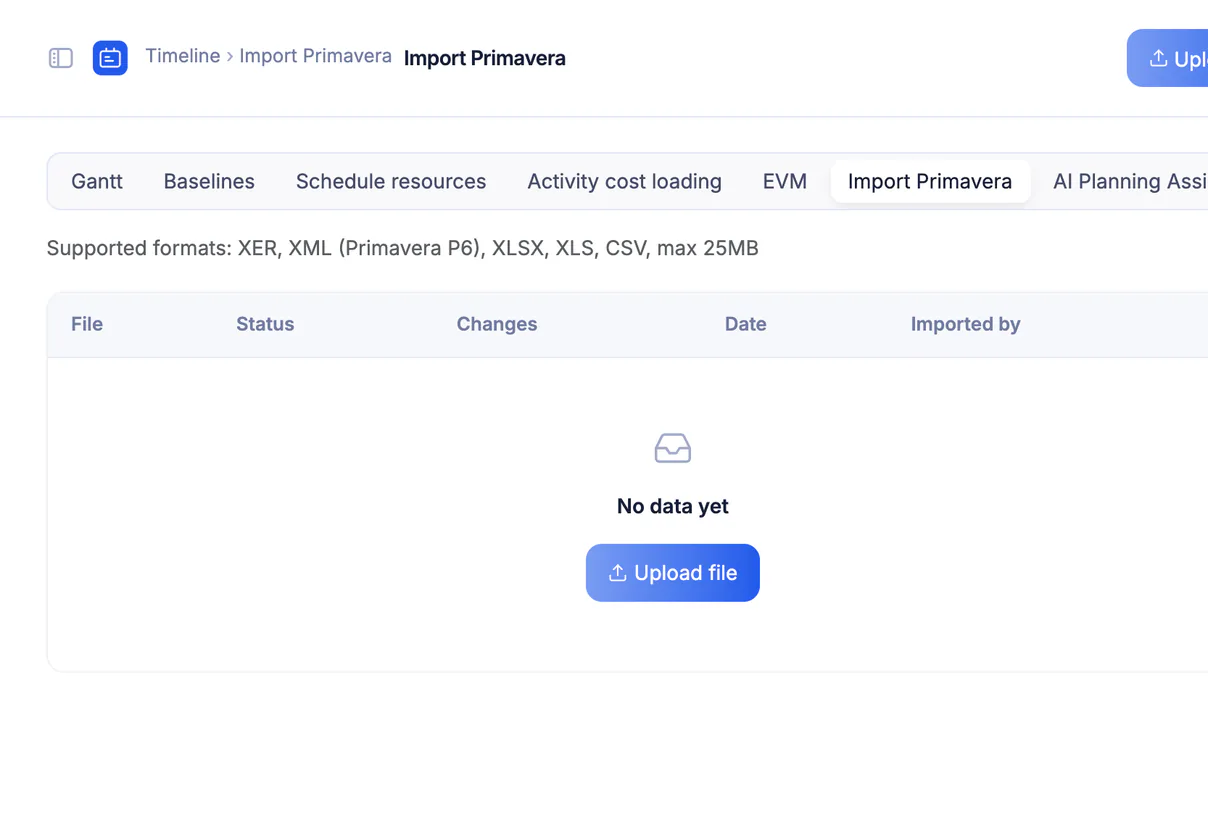Switch to the Gantt tab
This screenshot has height=828, width=1208.
click(97, 181)
